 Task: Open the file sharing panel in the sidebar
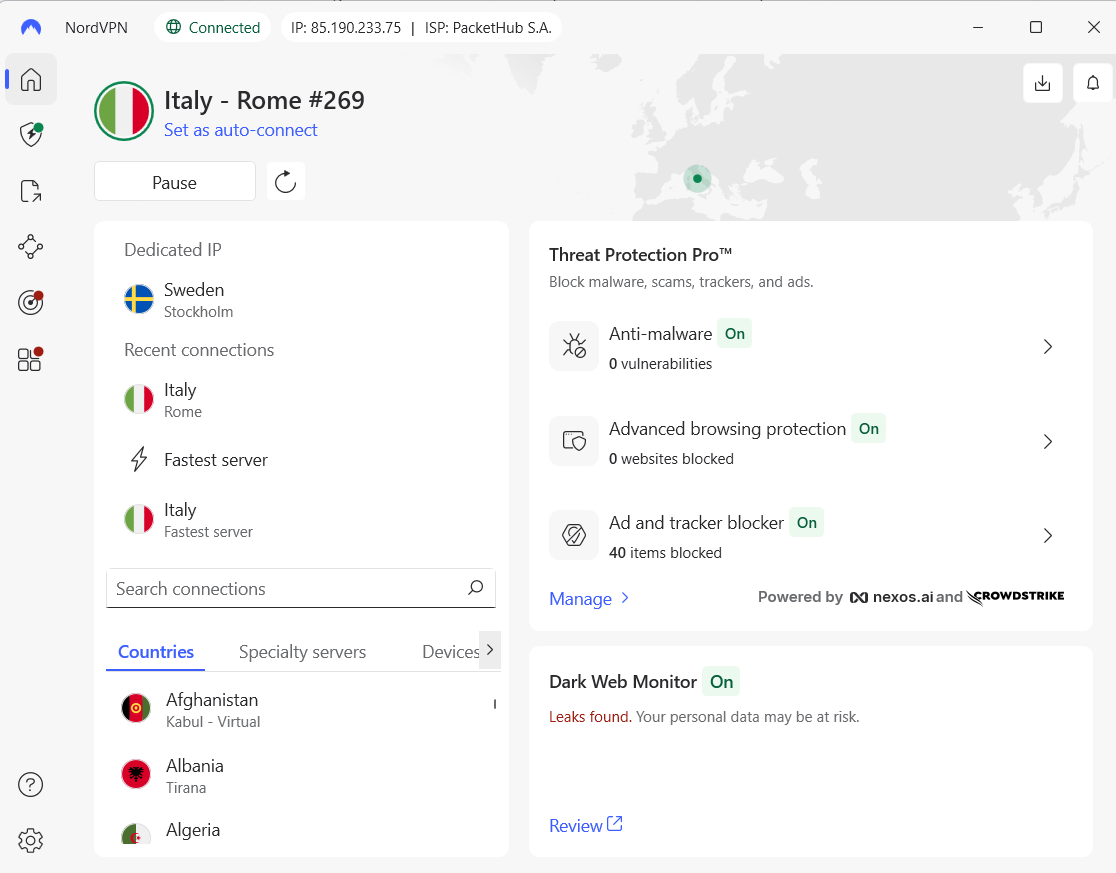[30, 190]
